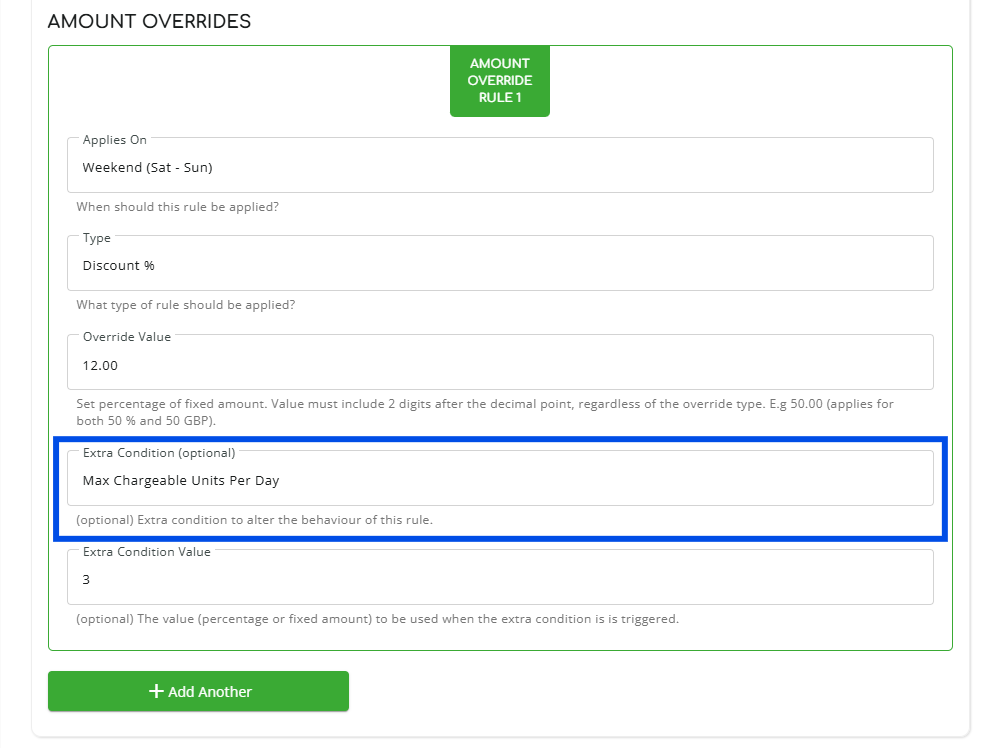The image size is (1008, 748).
Task: Click the Extra Condition Value field
Action: click(500, 577)
